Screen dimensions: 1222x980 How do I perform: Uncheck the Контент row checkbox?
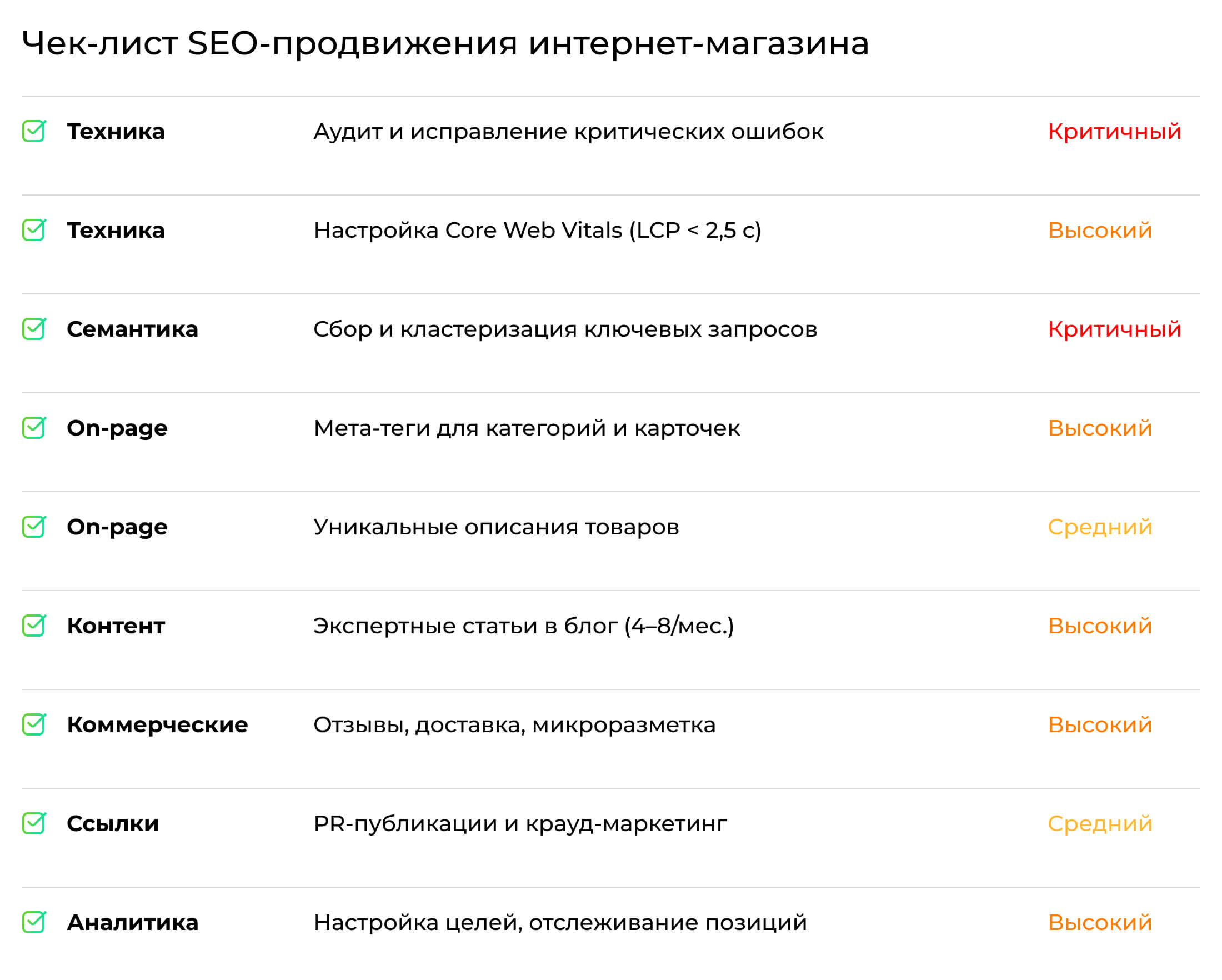point(33,626)
